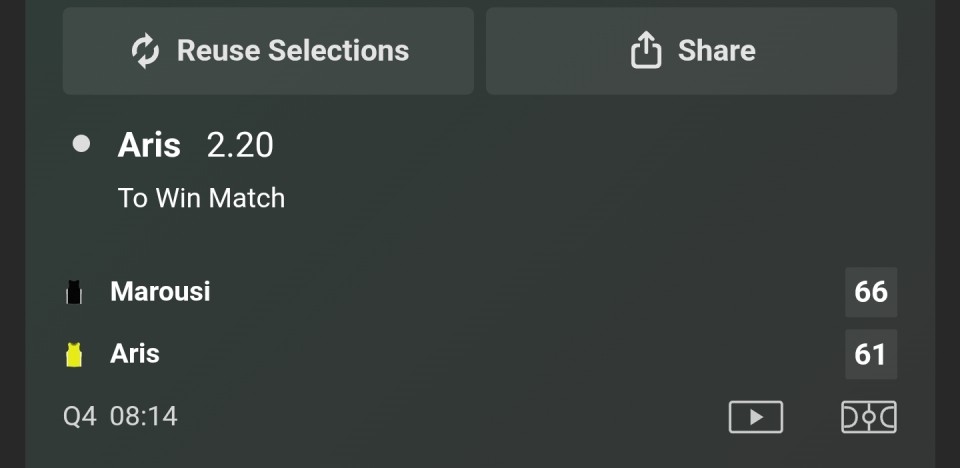The width and height of the screenshot is (960, 468).
Task: Click the 2.20 odds value
Action: click(240, 146)
